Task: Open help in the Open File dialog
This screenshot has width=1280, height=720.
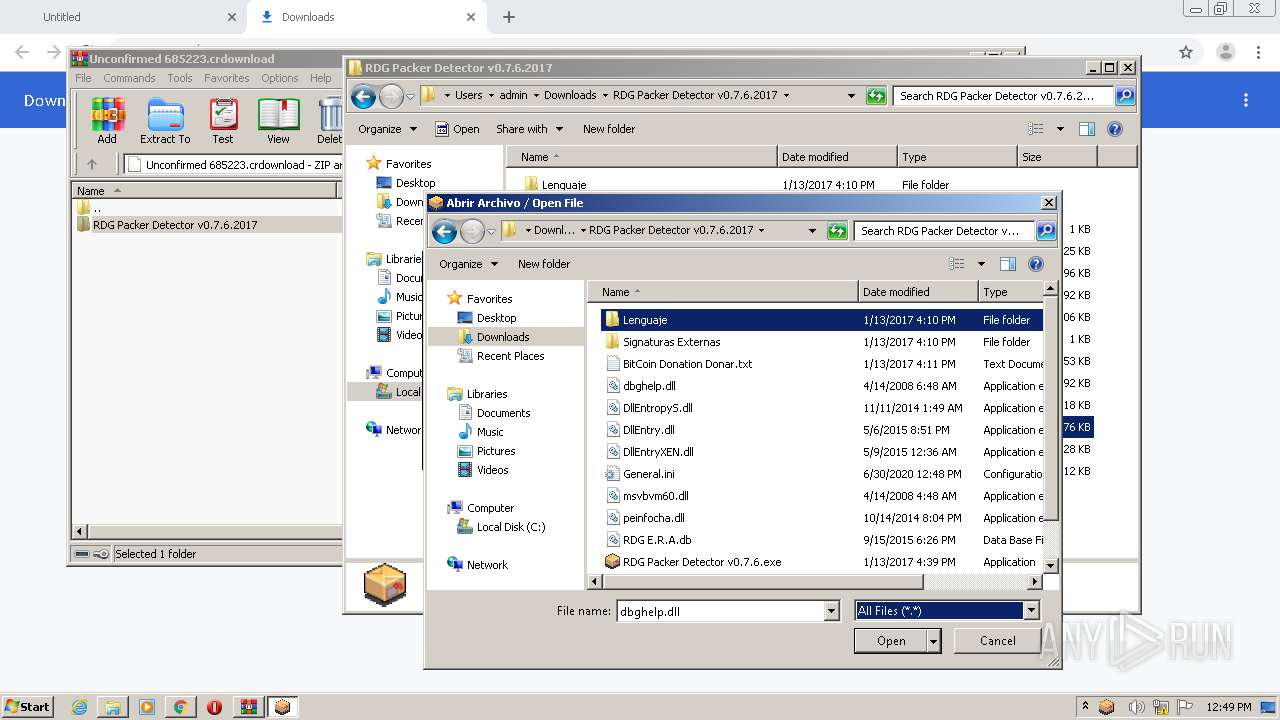Action: tap(1036, 264)
